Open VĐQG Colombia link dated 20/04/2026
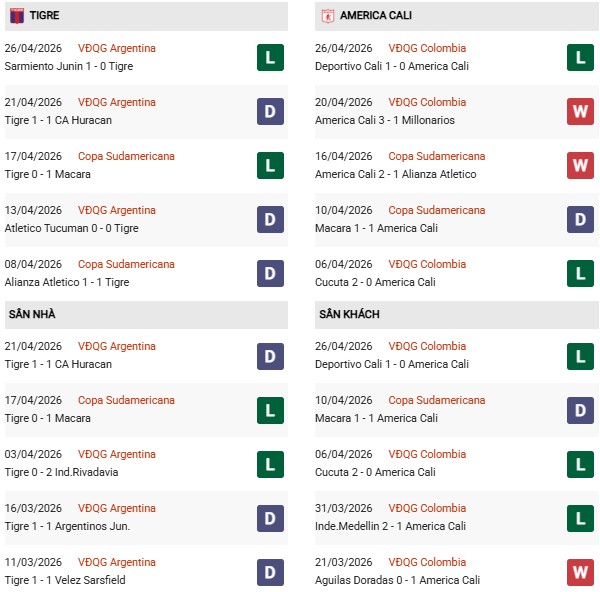Screen dimensions: 600x592 point(427,102)
